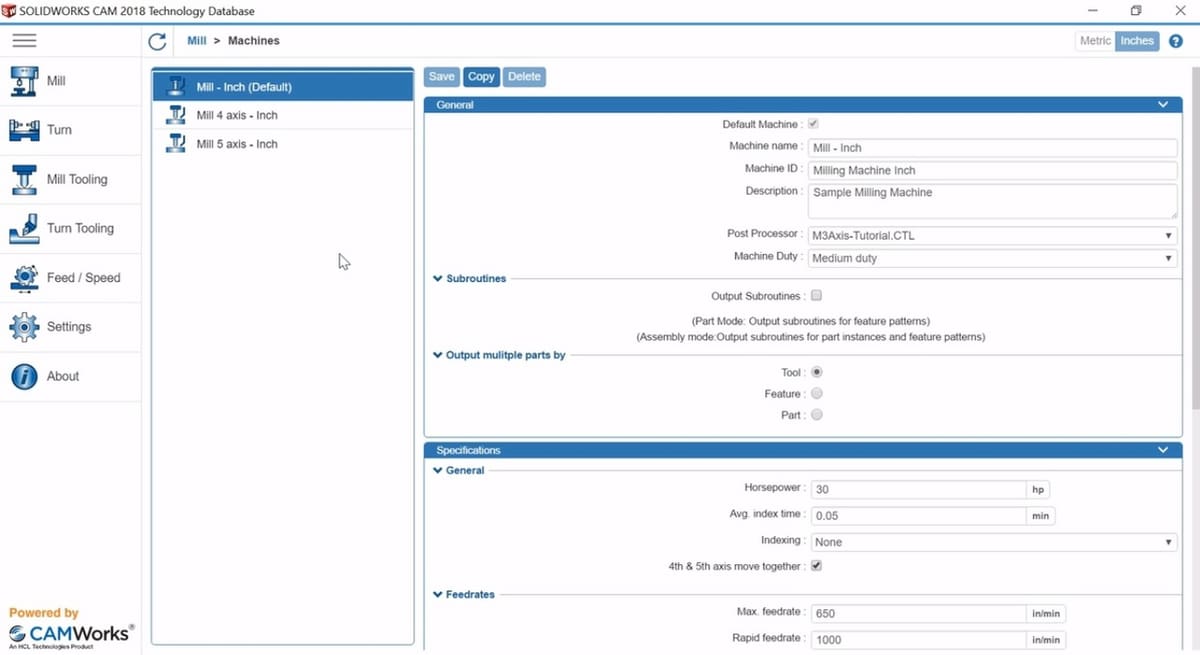Open the help question mark icon

(x=1176, y=41)
